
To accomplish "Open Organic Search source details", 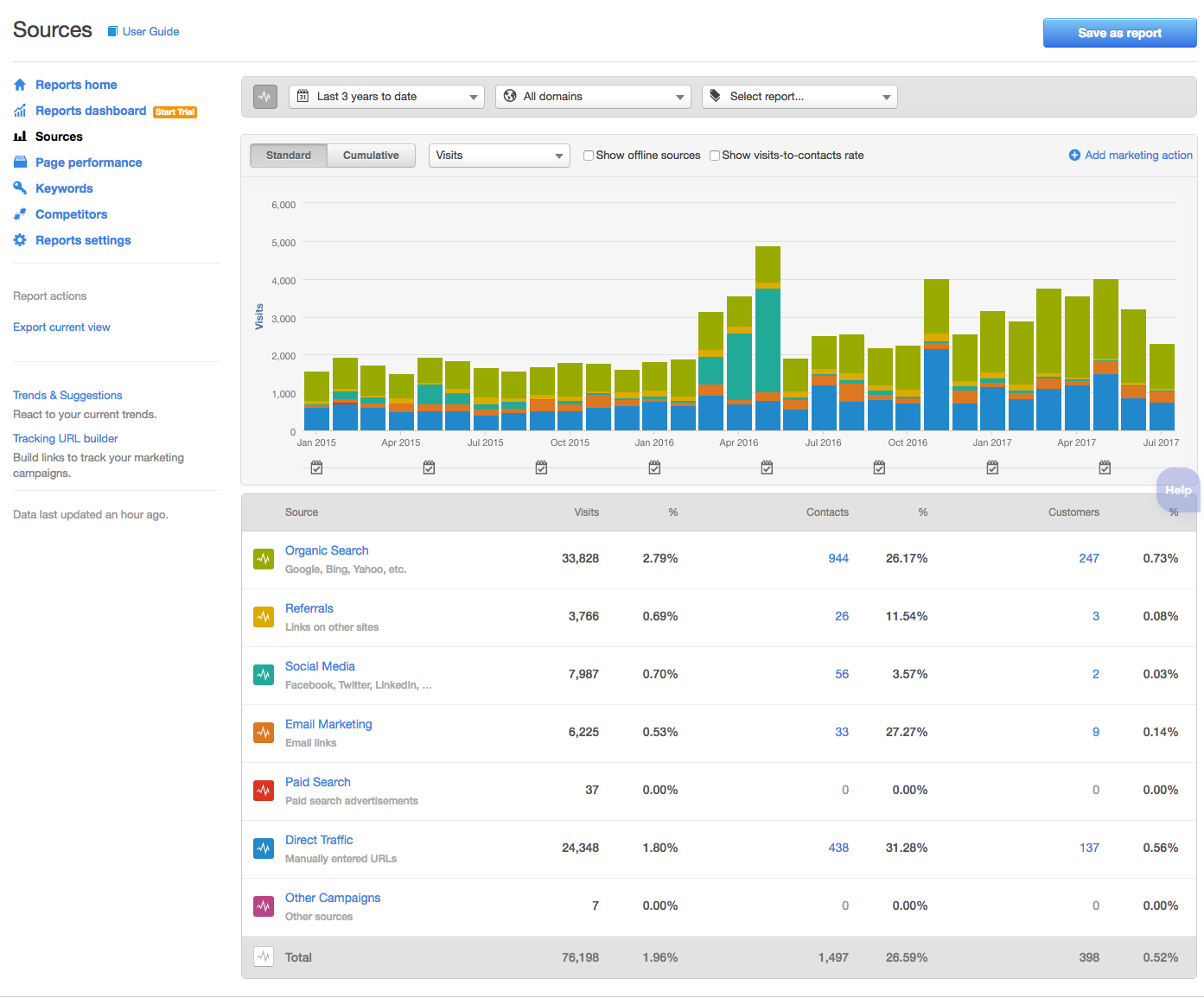I will 327,550.
